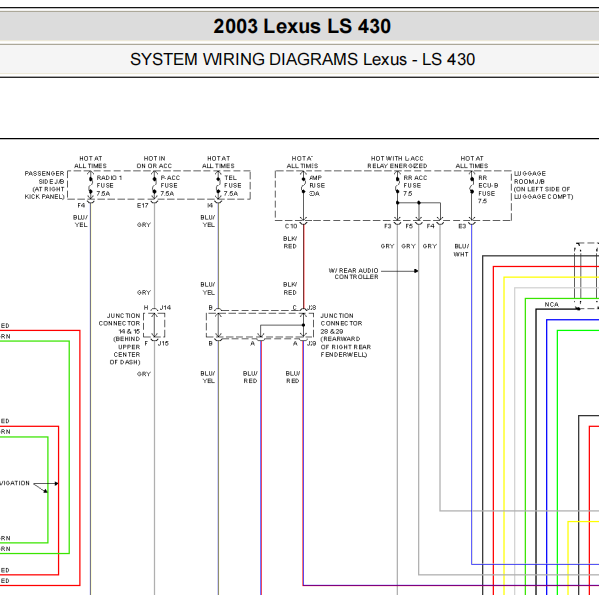This screenshot has width=599, height=595.
Task: Select the "TEL FUSE 7.5A" label
Action: (x=232, y=186)
